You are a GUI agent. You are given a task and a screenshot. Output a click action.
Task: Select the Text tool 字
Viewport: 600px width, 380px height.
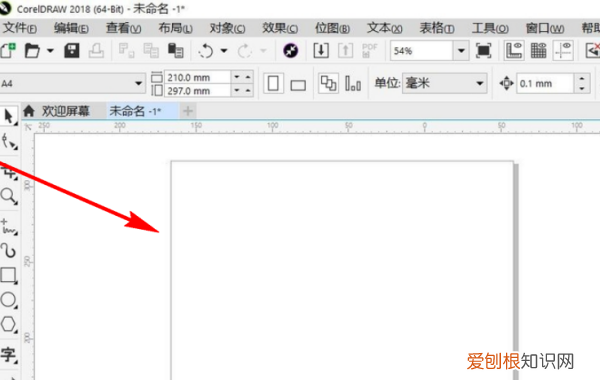coord(9,355)
